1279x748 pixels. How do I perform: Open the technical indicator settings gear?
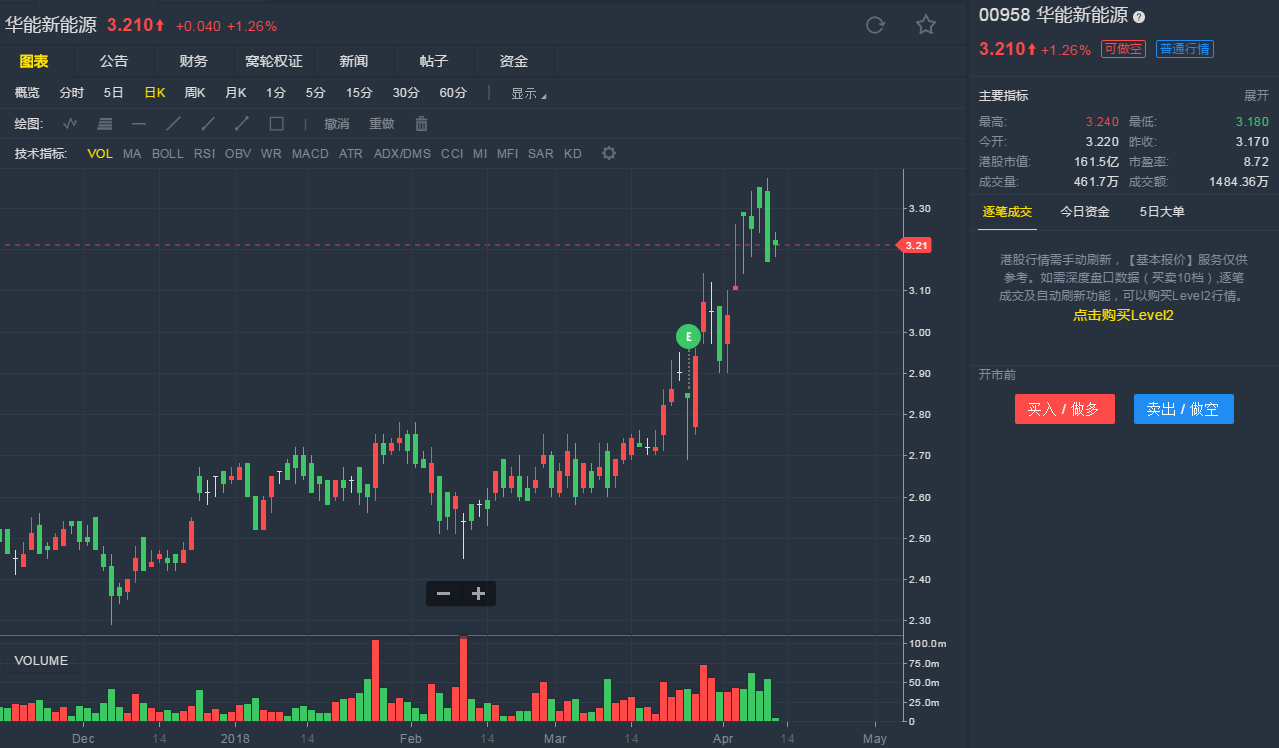coord(608,153)
